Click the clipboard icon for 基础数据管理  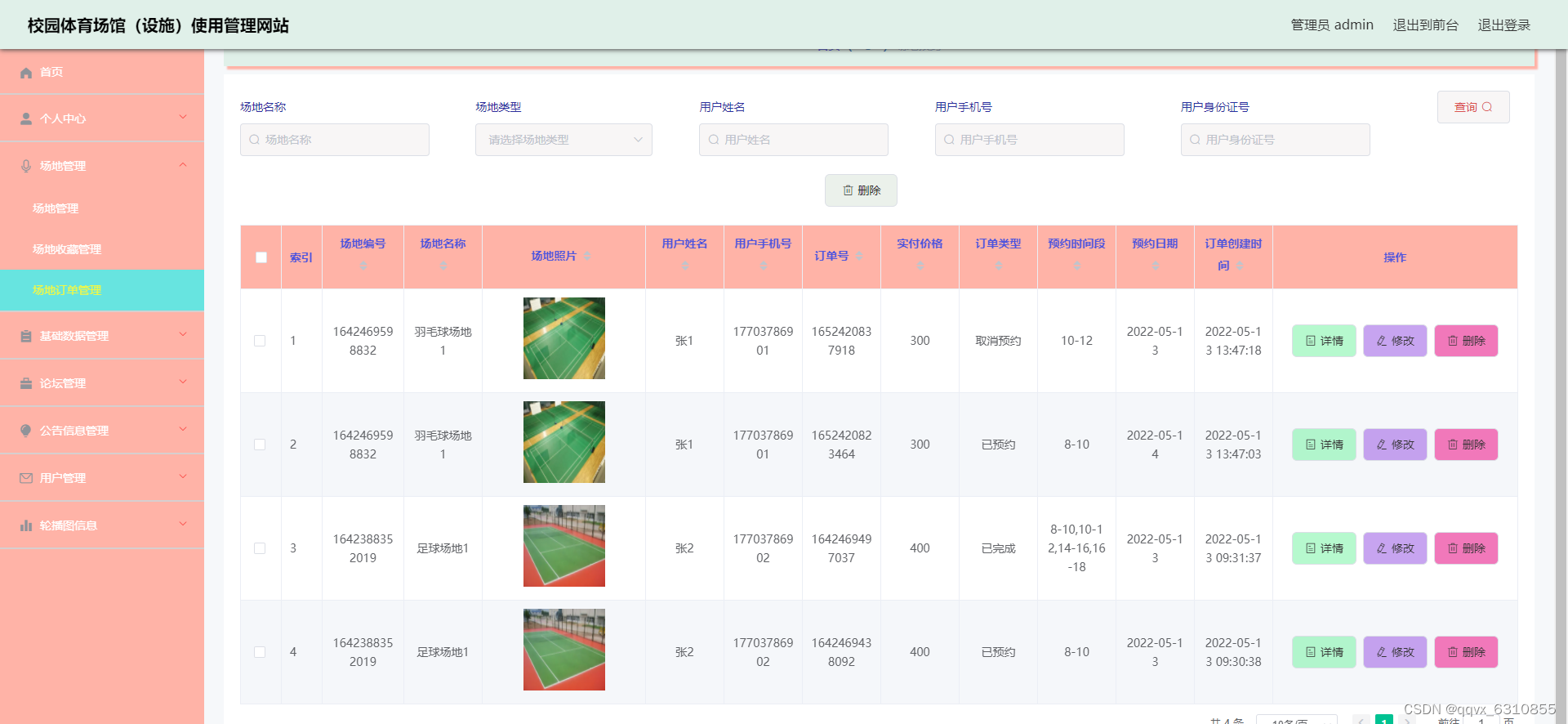[x=26, y=336]
